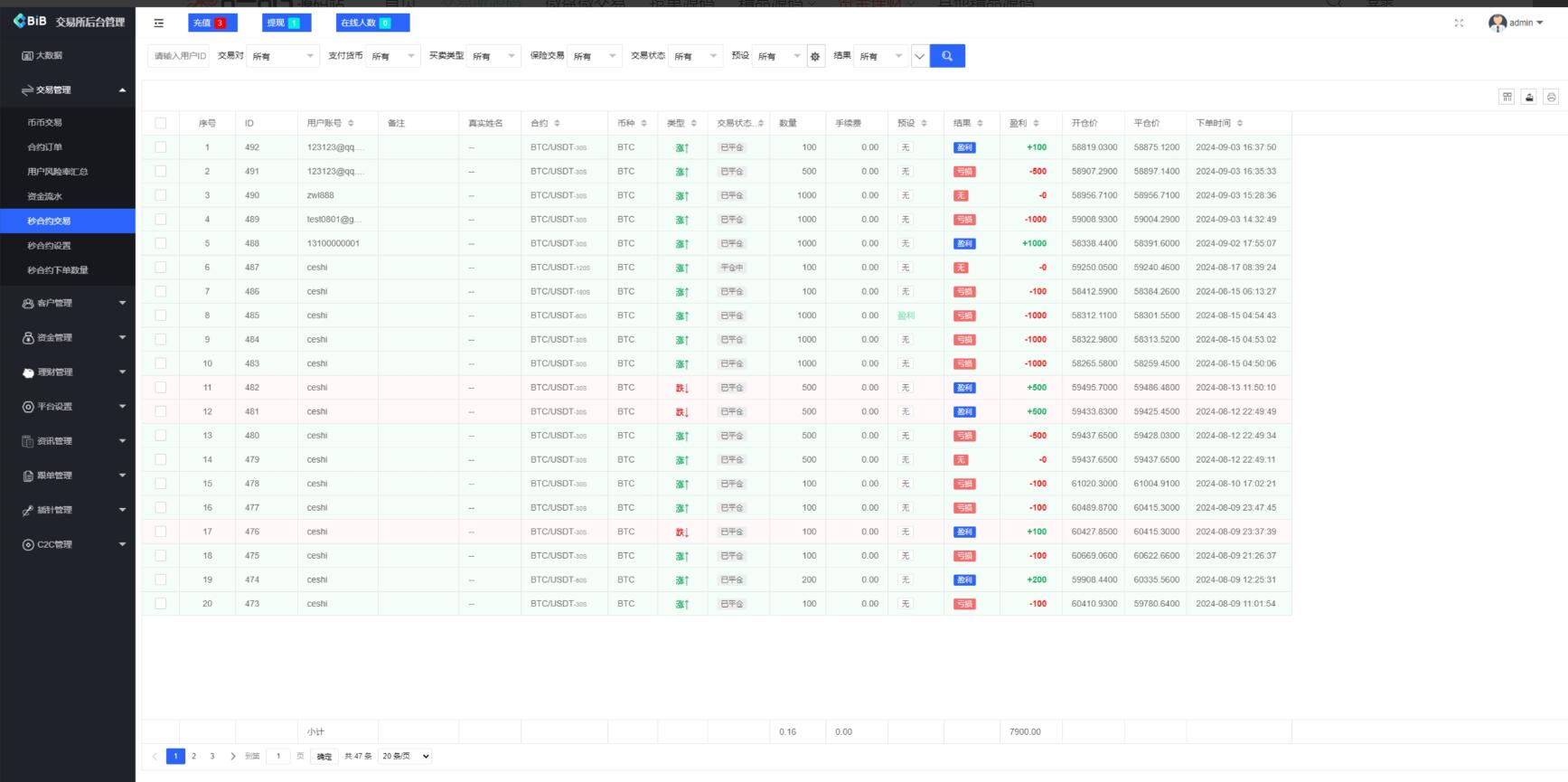The image size is (1568, 782).
Task: Collapse sidebar with the hamburger icon
Action: 159,24
